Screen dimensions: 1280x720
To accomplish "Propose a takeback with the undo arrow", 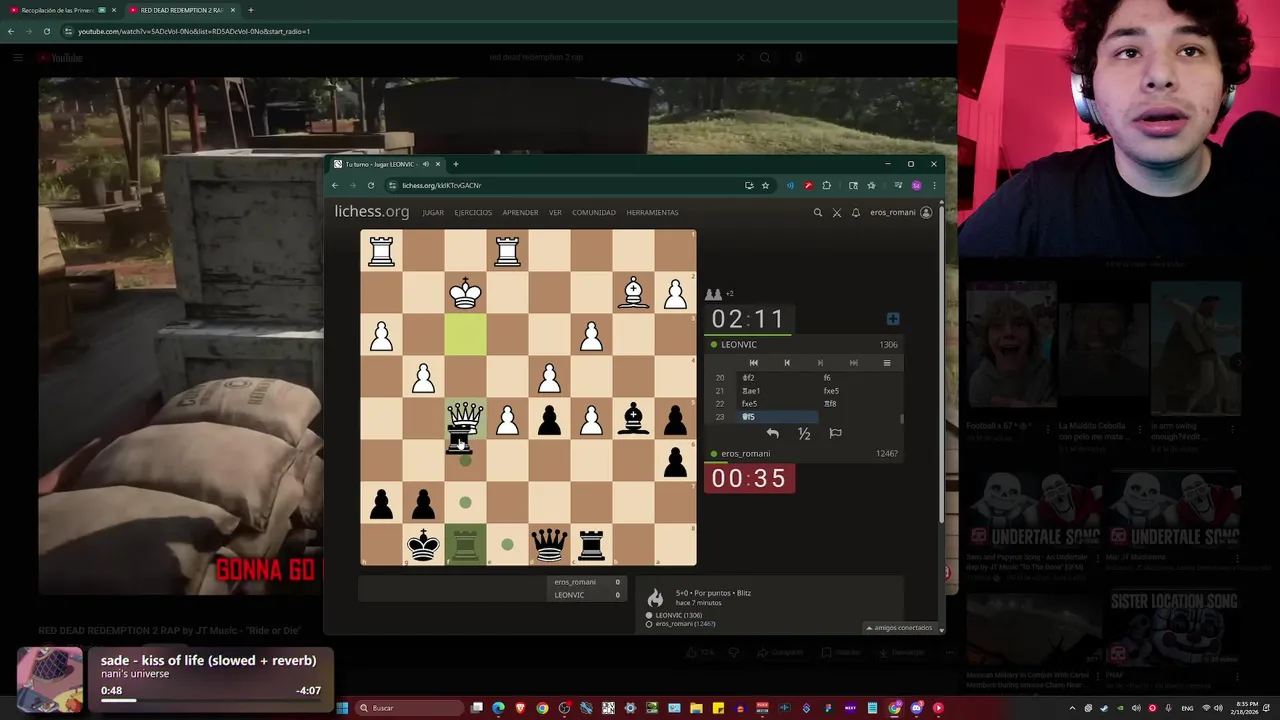I will (772, 433).
